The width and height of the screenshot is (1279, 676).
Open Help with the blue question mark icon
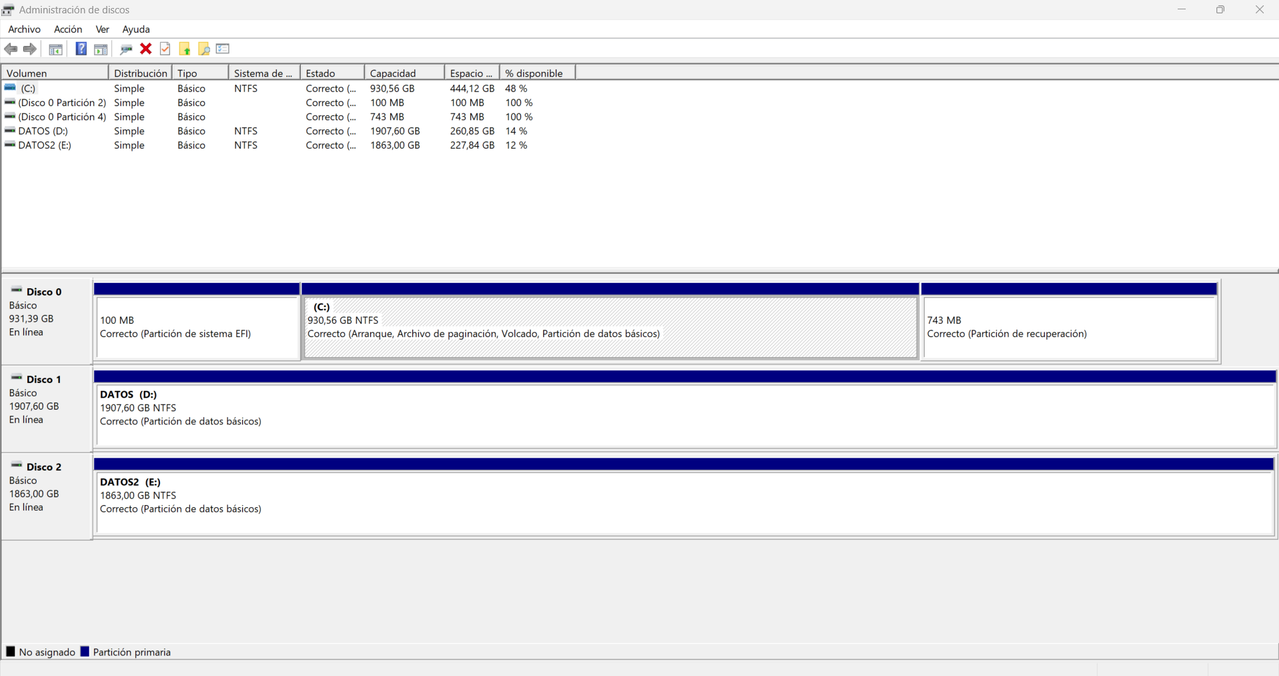(81, 49)
